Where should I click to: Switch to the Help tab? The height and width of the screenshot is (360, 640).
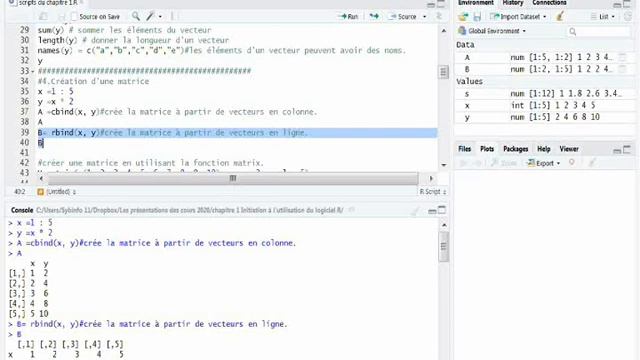click(543, 149)
